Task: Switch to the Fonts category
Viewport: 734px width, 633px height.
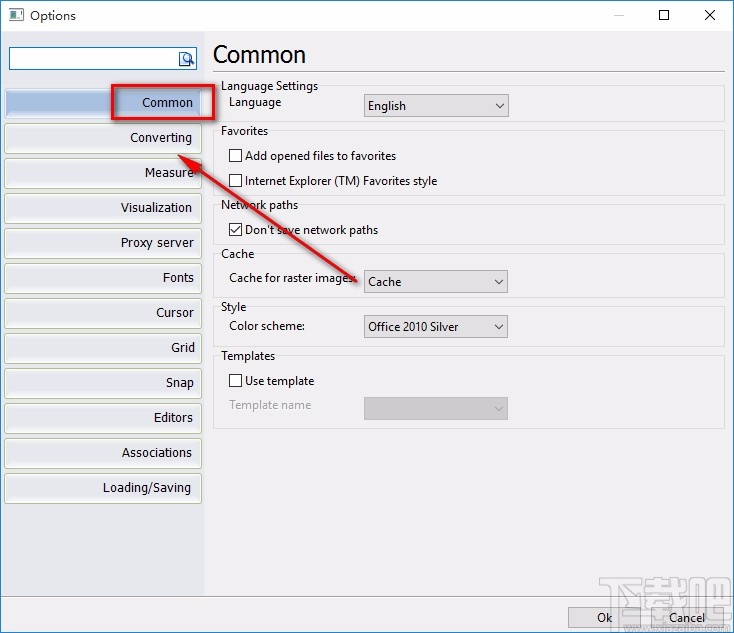Action: [103, 278]
